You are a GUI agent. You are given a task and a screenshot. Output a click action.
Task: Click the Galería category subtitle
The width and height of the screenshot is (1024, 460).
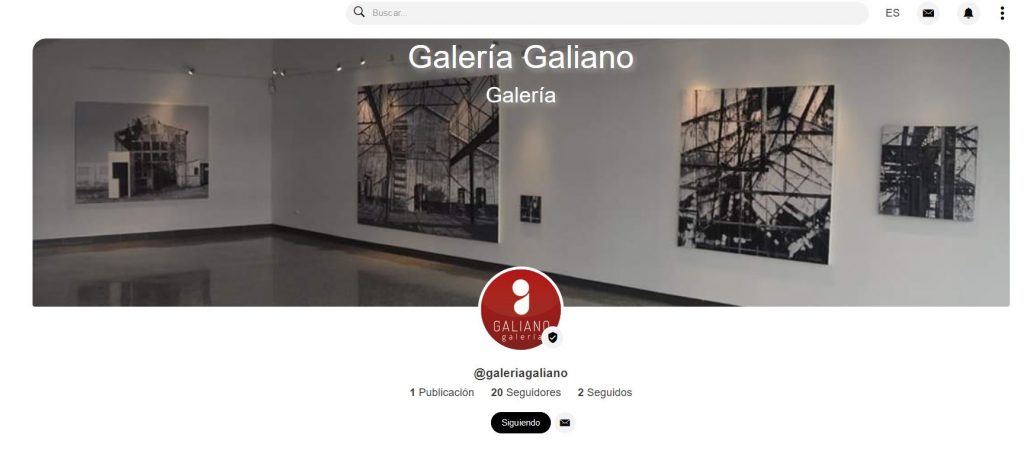[520, 95]
